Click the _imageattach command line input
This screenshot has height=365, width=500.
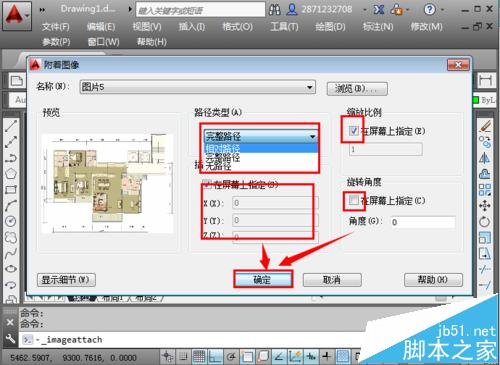click(193, 340)
